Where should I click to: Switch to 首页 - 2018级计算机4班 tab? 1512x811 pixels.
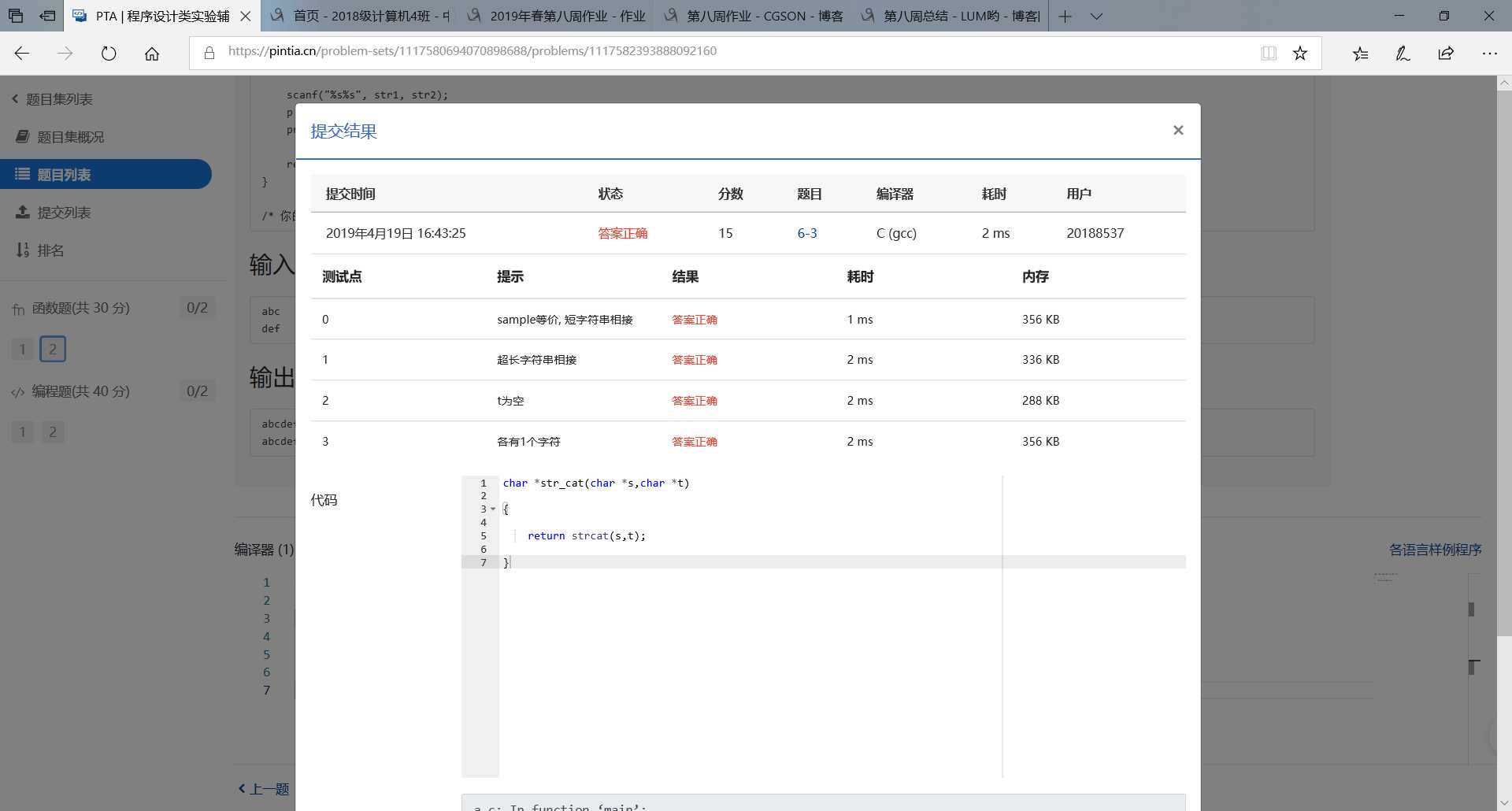point(359,16)
